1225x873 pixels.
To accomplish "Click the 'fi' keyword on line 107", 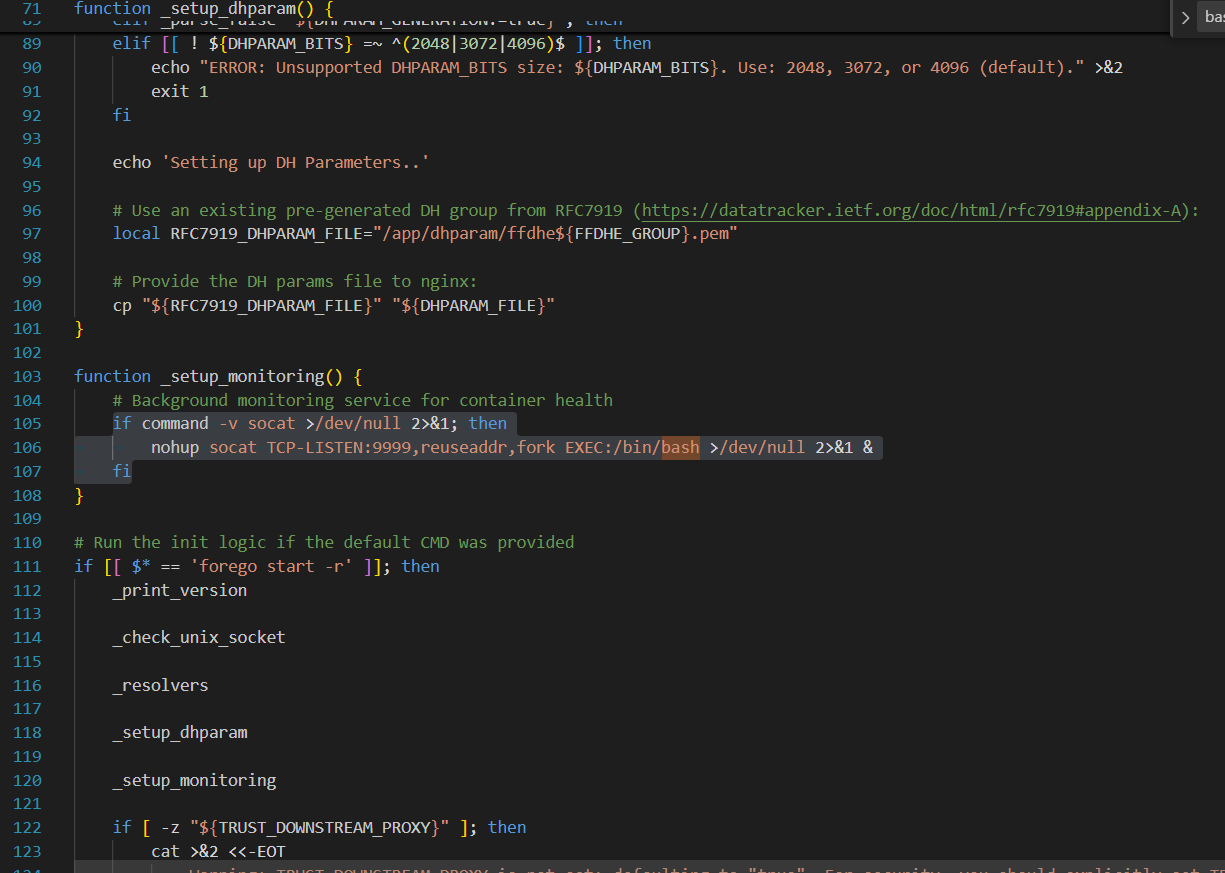I will tap(122, 471).
